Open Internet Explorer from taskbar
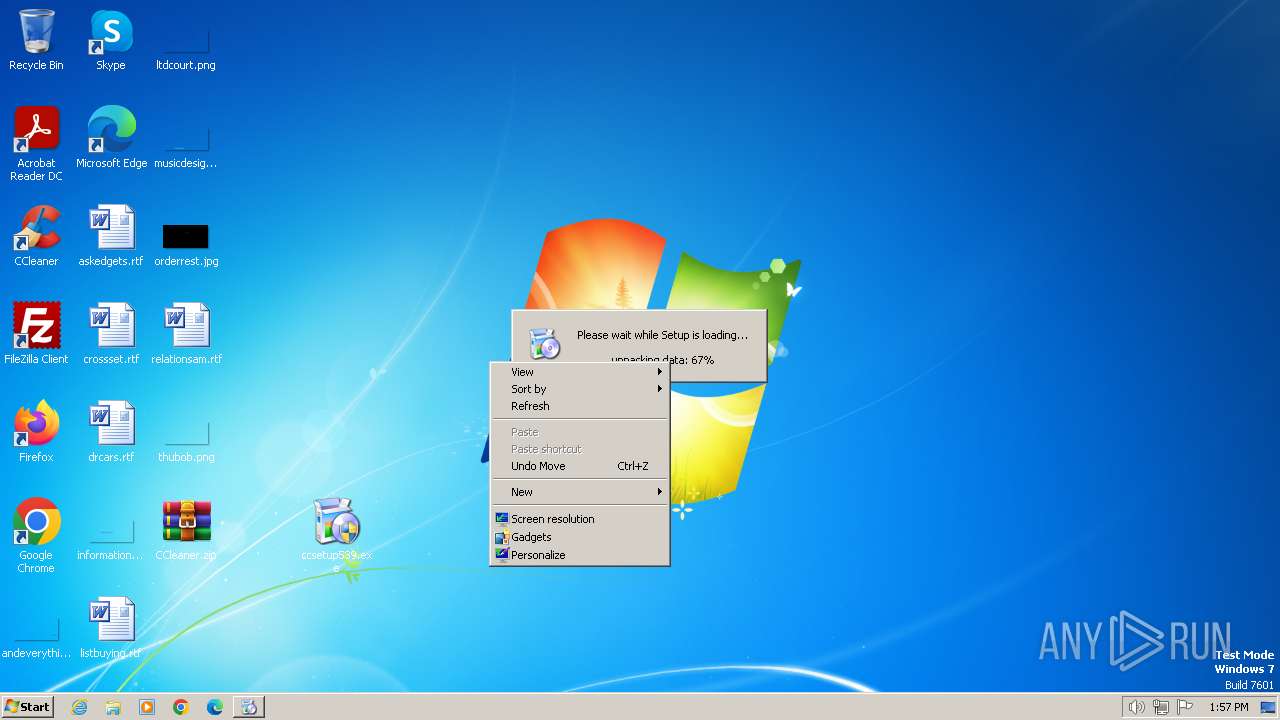The height and width of the screenshot is (720, 1280). (x=80, y=707)
